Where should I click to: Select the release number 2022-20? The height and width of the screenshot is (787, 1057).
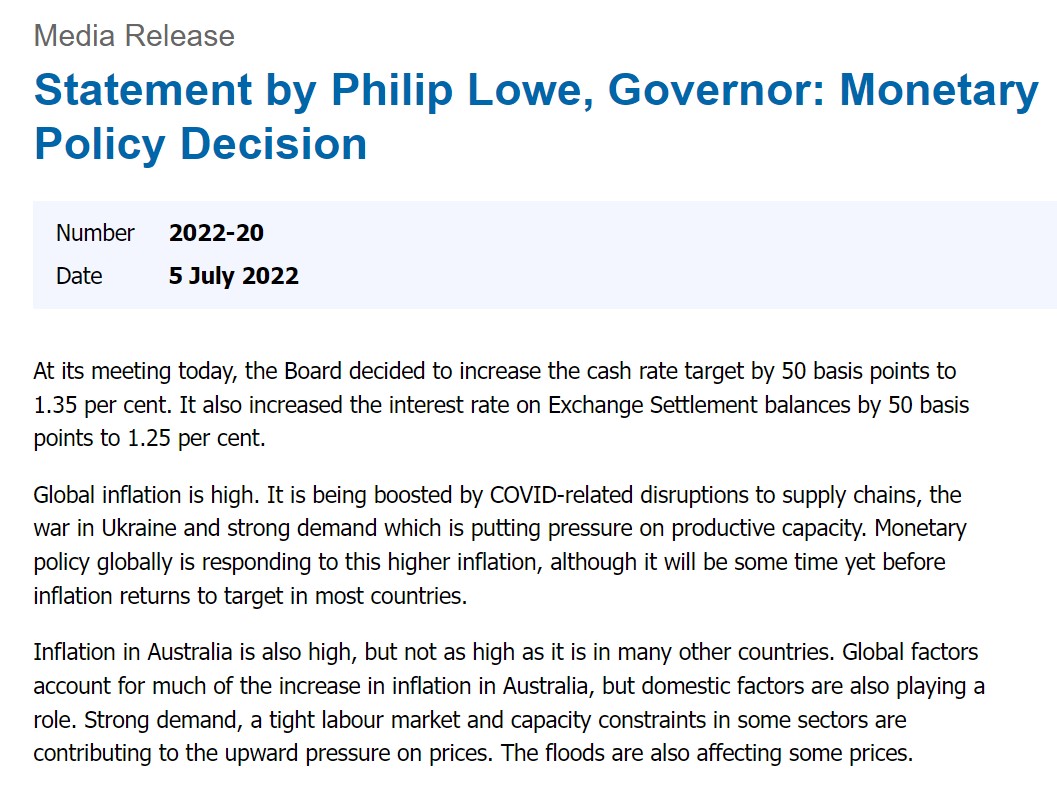(x=216, y=233)
